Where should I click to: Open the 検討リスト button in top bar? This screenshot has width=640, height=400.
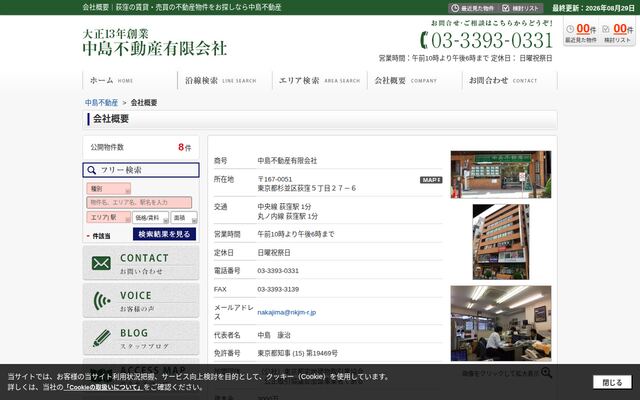(x=521, y=8)
